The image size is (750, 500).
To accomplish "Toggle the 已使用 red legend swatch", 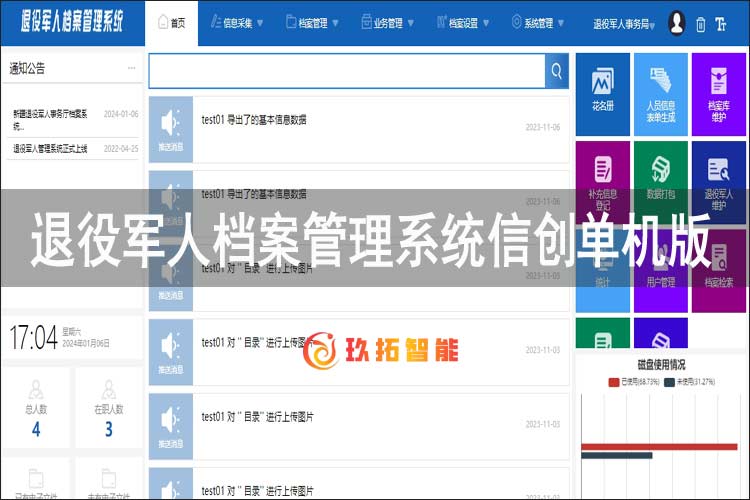I will tap(614, 382).
